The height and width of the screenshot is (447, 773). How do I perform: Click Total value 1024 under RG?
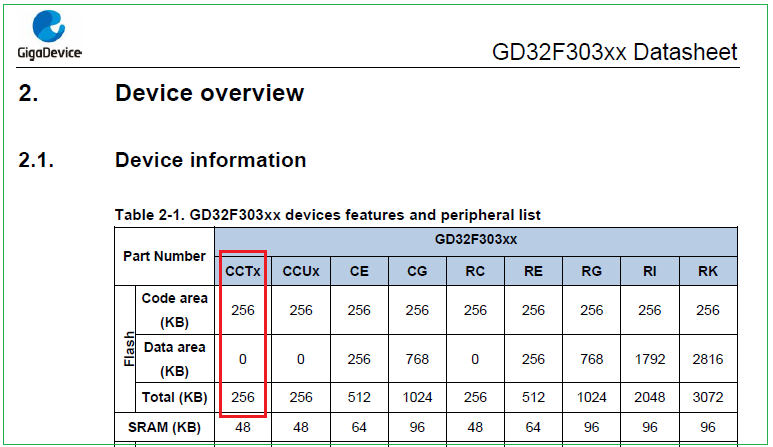592,397
